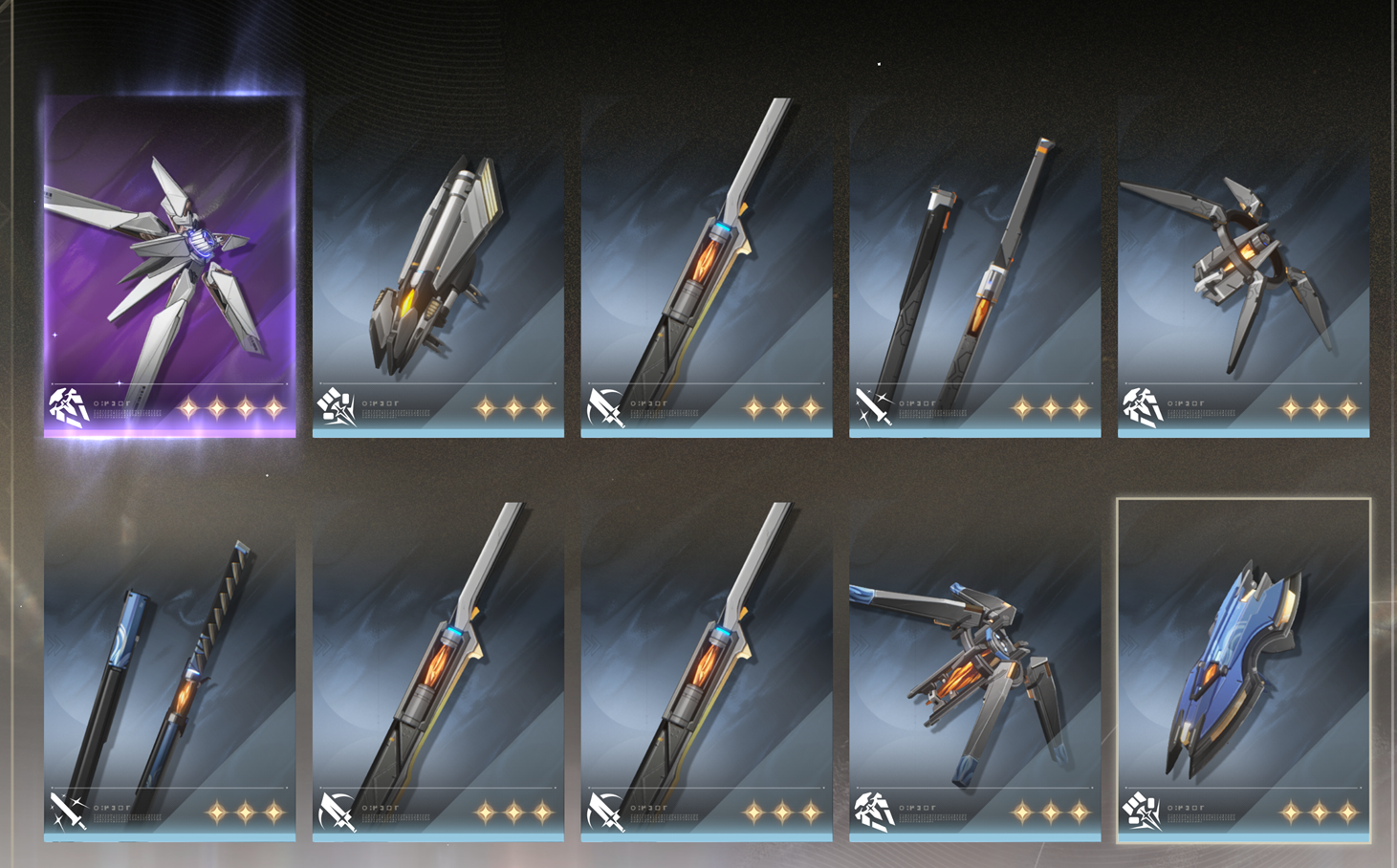Click three-star rating on grey claw rectifier card
The height and width of the screenshot is (868, 1397).
[1320, 409]
